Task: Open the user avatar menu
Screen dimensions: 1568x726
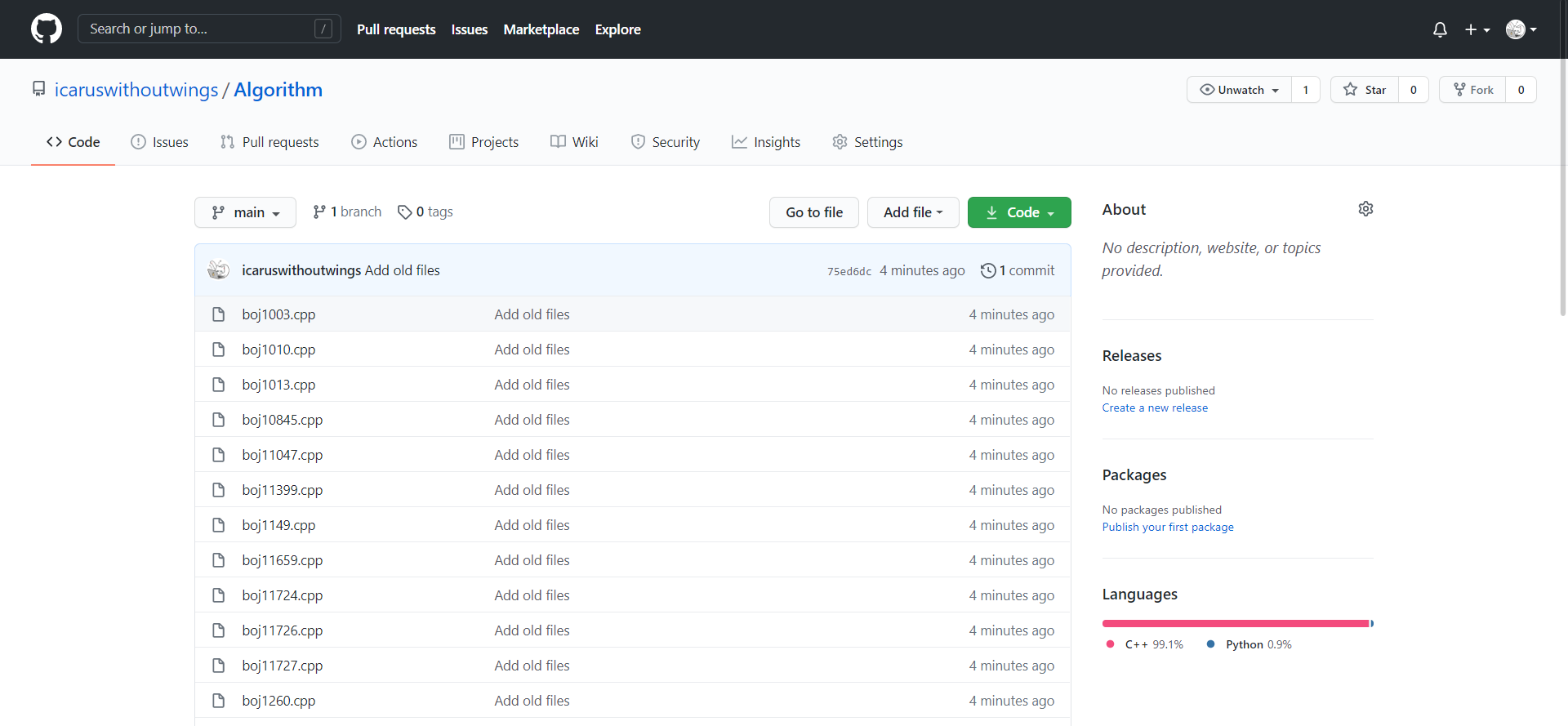Action: [1521, 29]
